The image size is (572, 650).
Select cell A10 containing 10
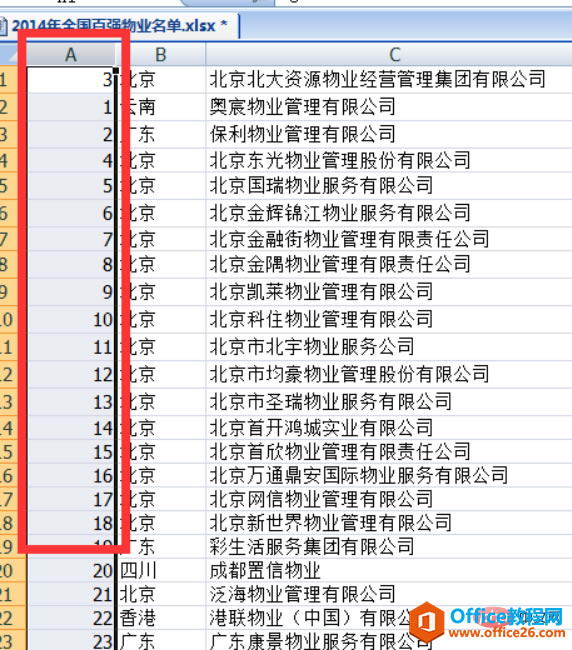pyautogui.click(x=71, y=320)
